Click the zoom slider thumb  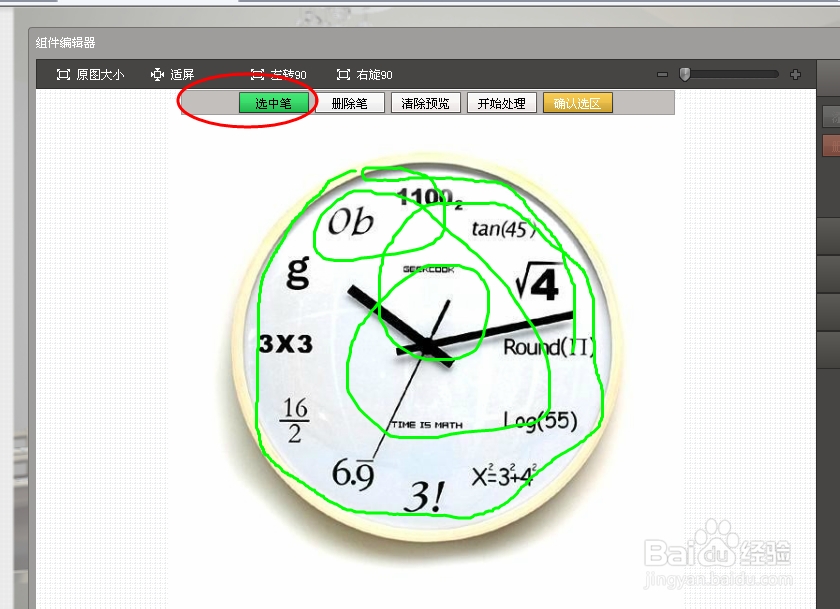pyautogui.click(x=685, y=73)
